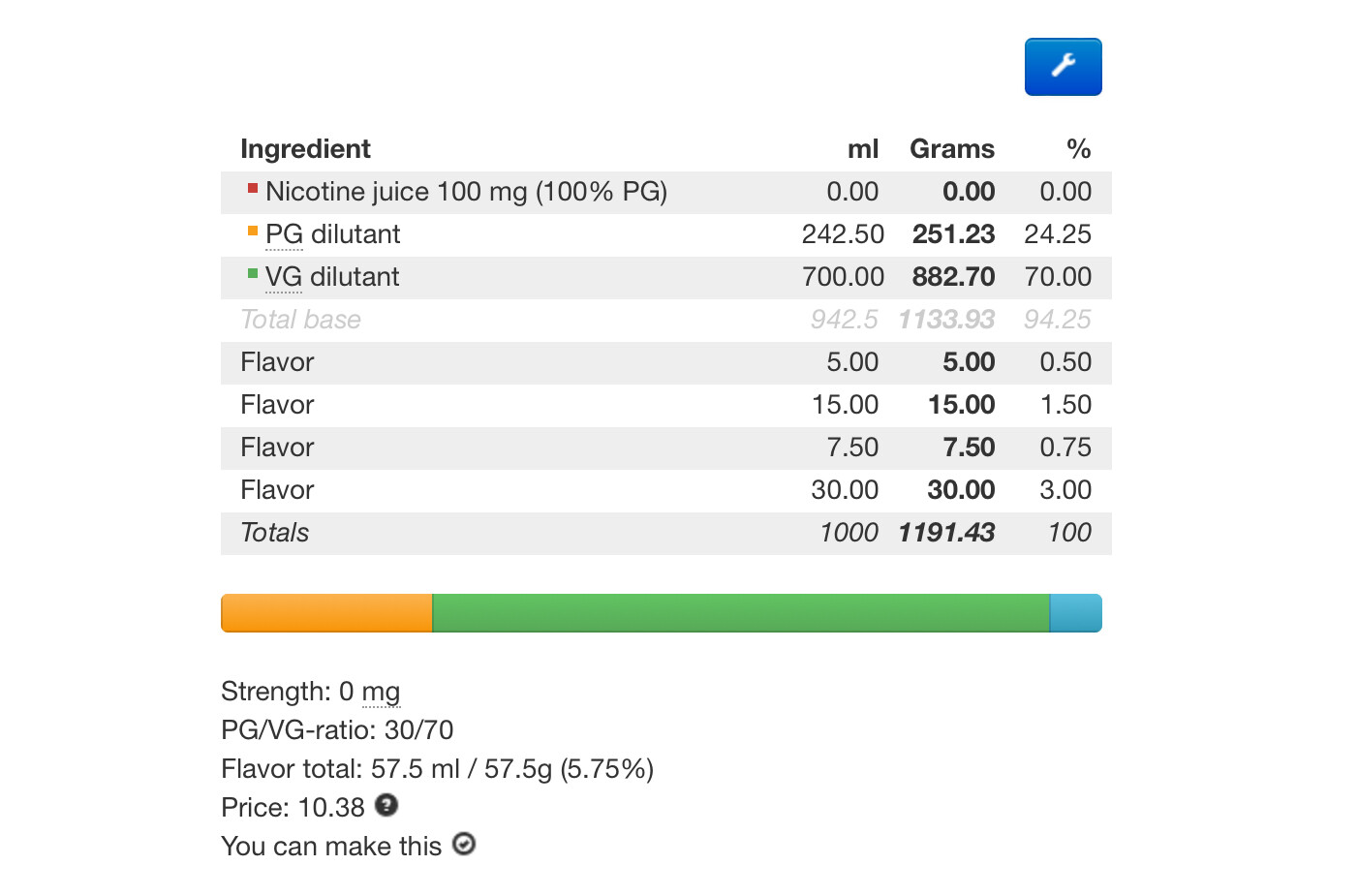This screenshot has width=1358, height=896.
Task: Open the blue wrench settings button
Action: tap(1063, 67)
